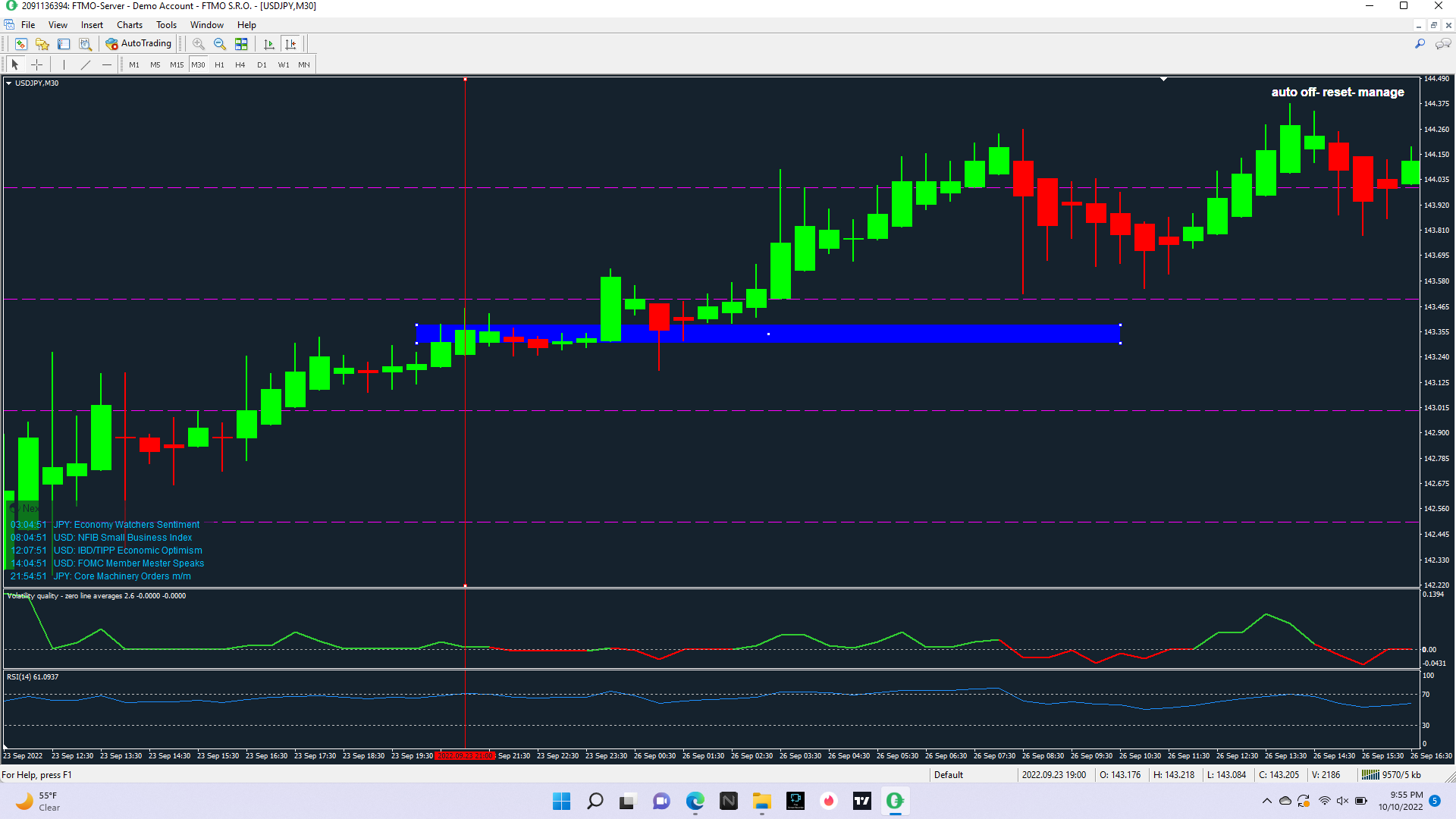Click the Tile Windows icon
1456x819 pixels.
click(241, 44)
